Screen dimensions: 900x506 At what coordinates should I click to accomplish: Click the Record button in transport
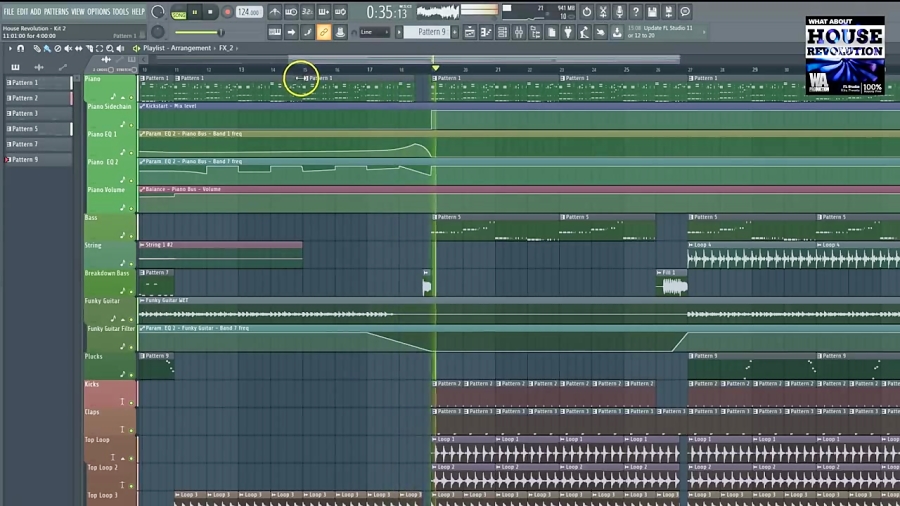click(x=227, y=12)
